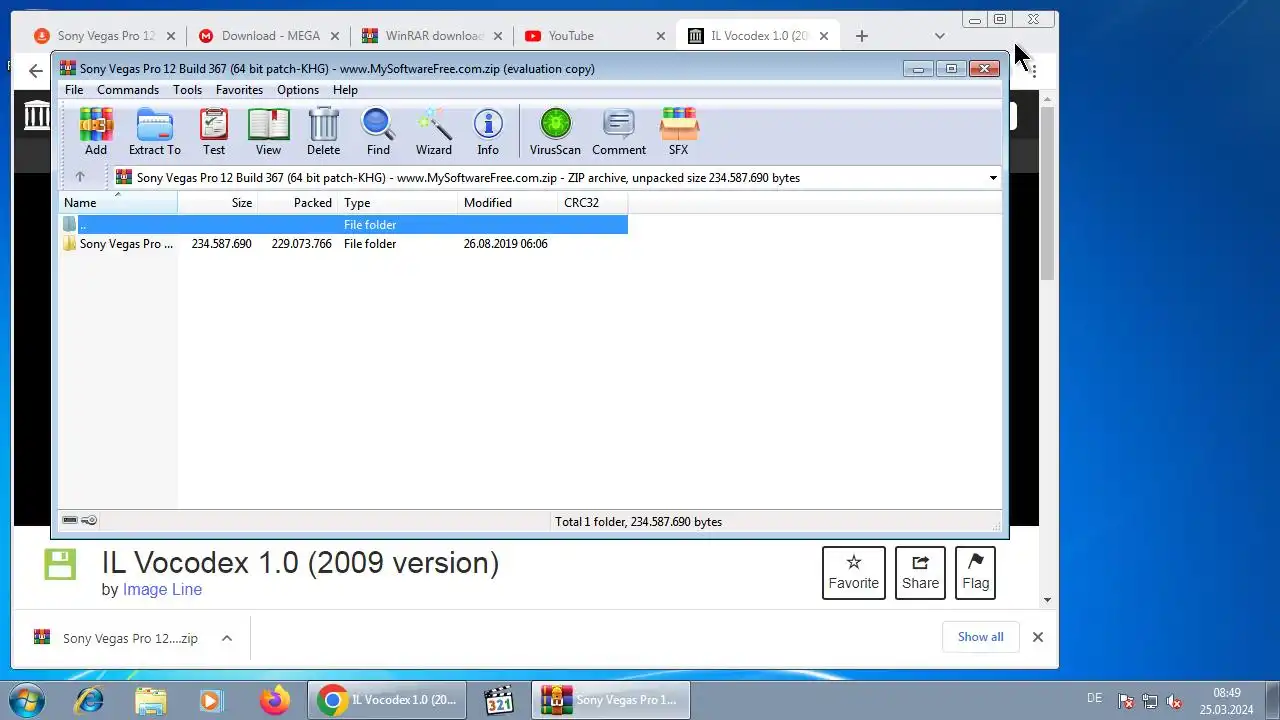1280x720 pixels.
Task: Sort by the Modified column header
Action: 508,202
